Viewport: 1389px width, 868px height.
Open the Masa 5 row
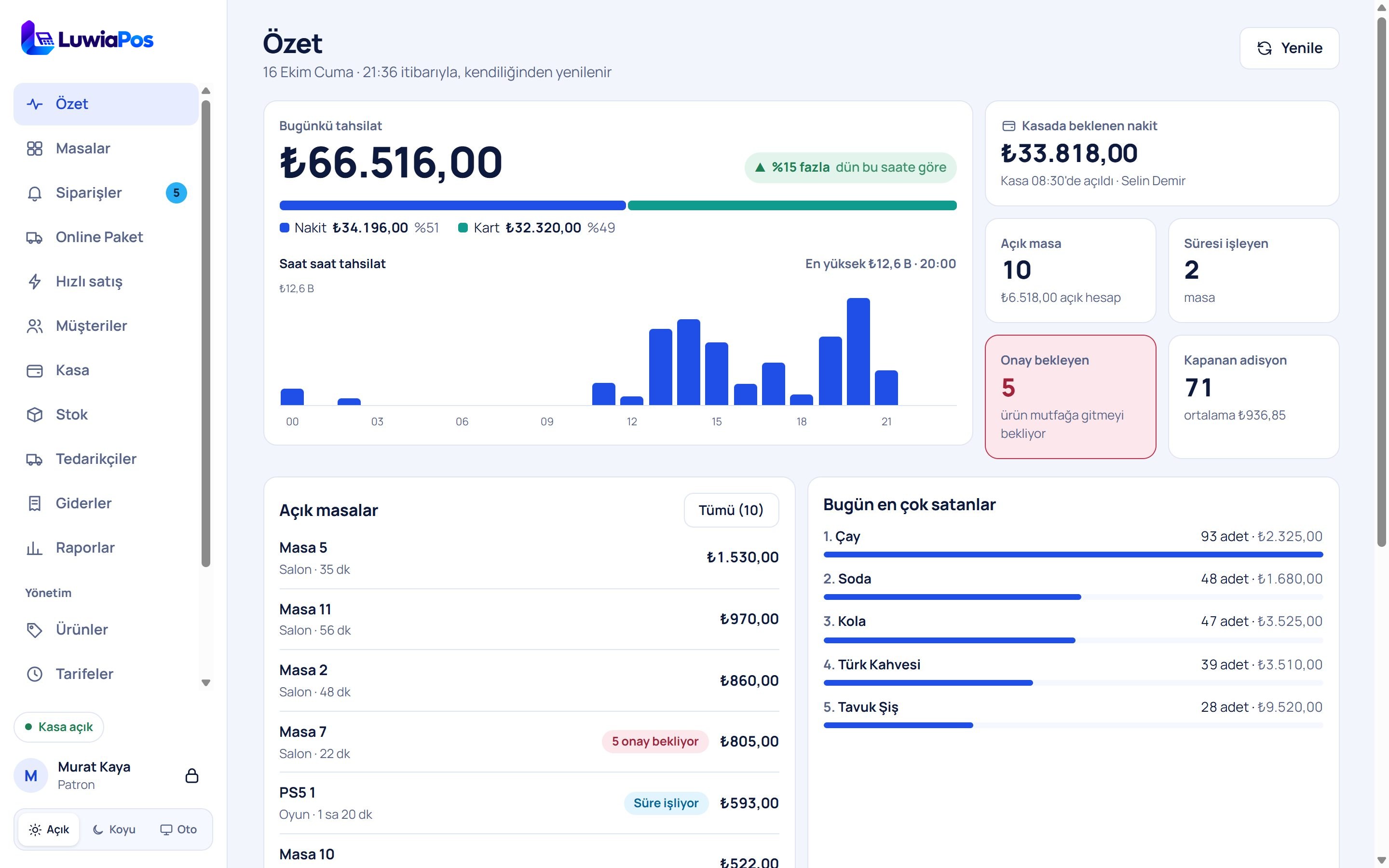pos(529,558)
